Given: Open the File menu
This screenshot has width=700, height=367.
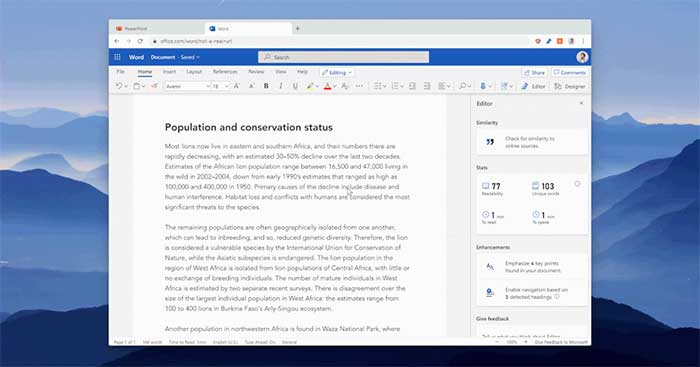Looking at the screenshot, I should click(x=121, y=71).
